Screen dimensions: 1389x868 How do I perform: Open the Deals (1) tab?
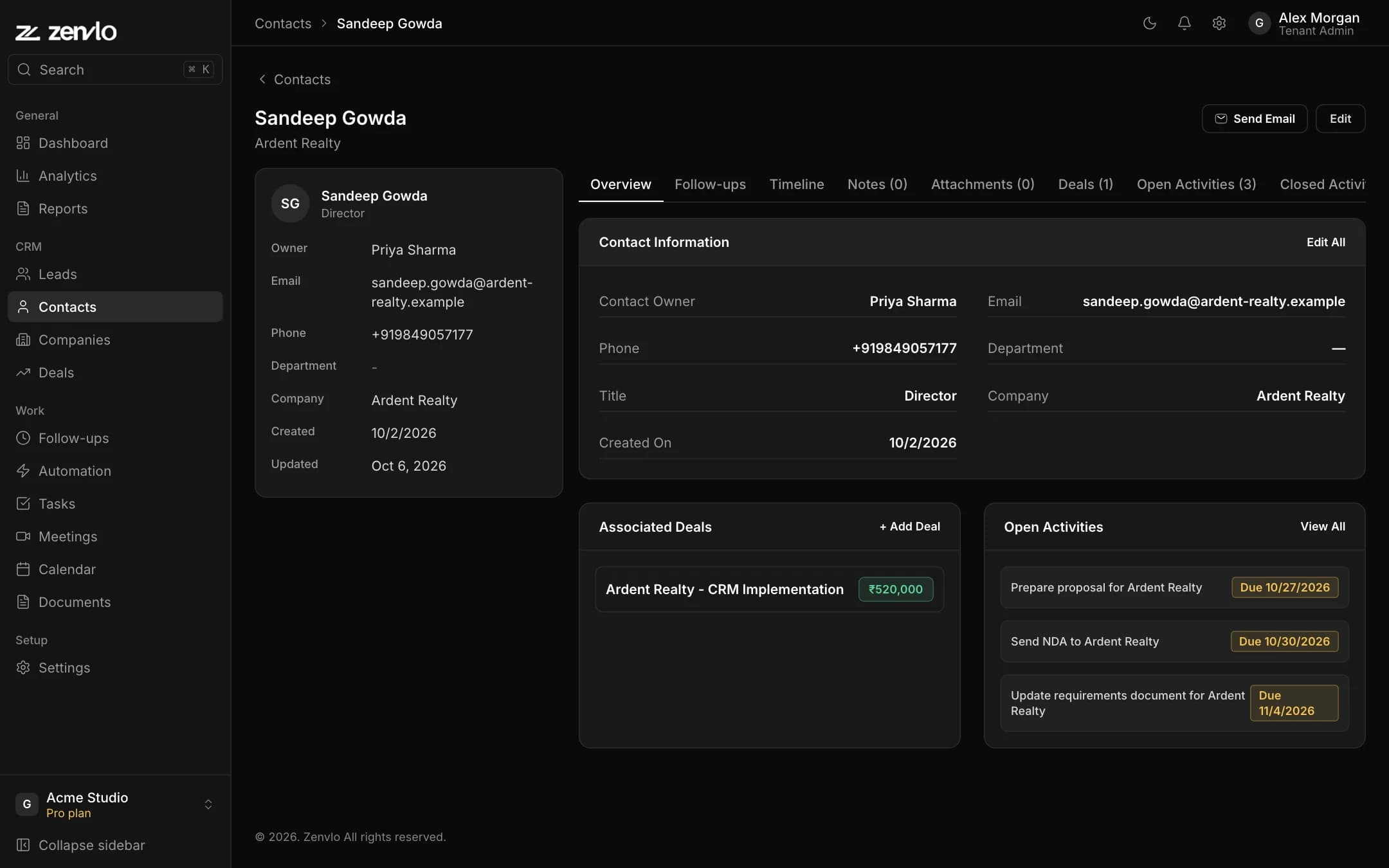click(1085, 185)
